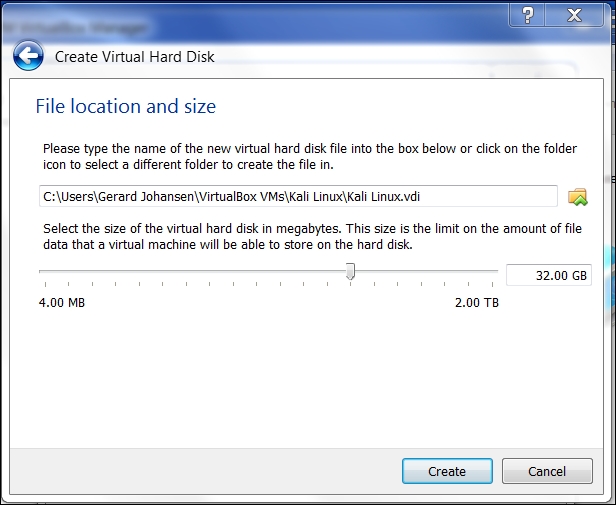Click the slider track's far left end
The height and width of the screenshot is (505, 616).
[x=42, y=271]
